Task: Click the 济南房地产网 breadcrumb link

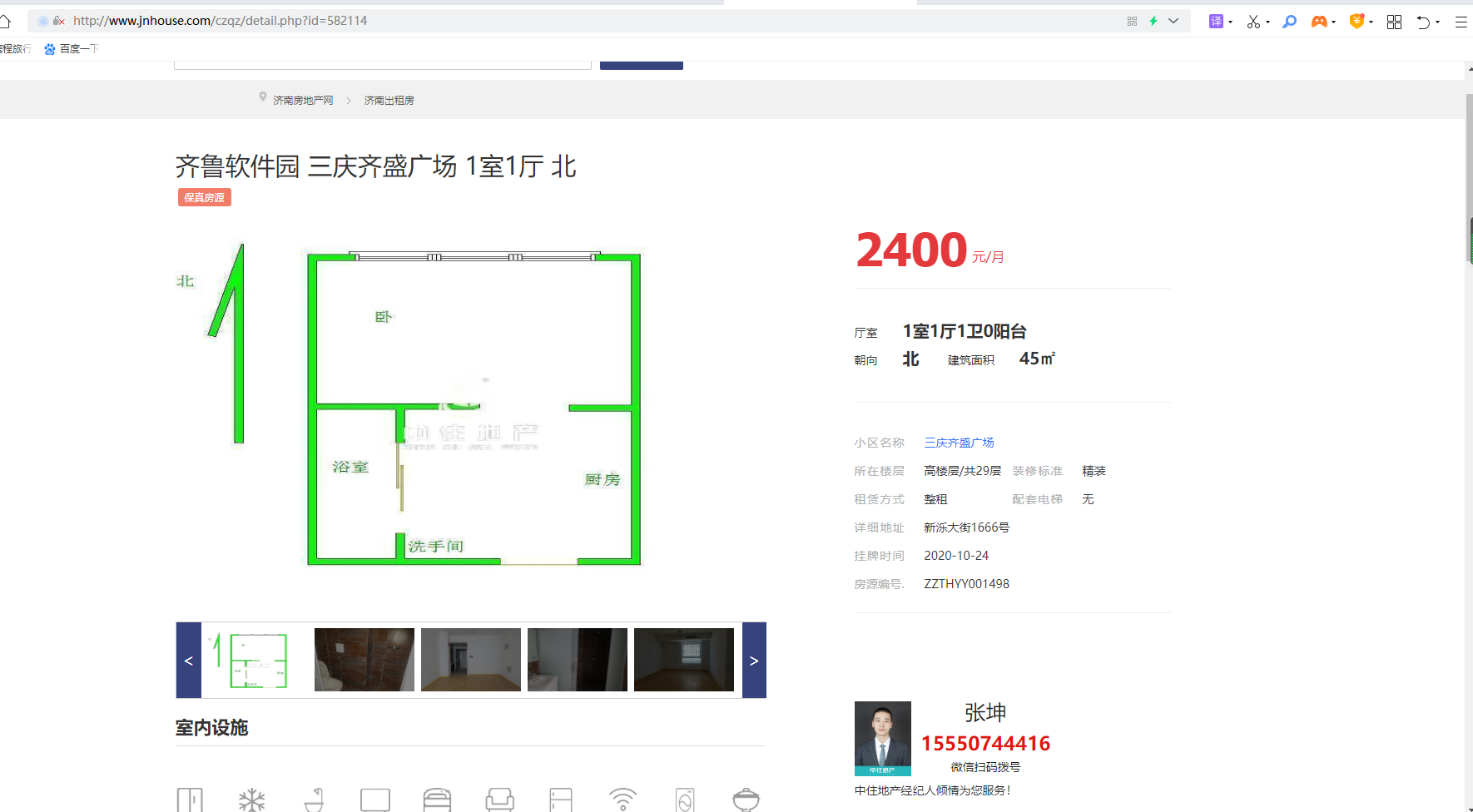Action: 303,101
